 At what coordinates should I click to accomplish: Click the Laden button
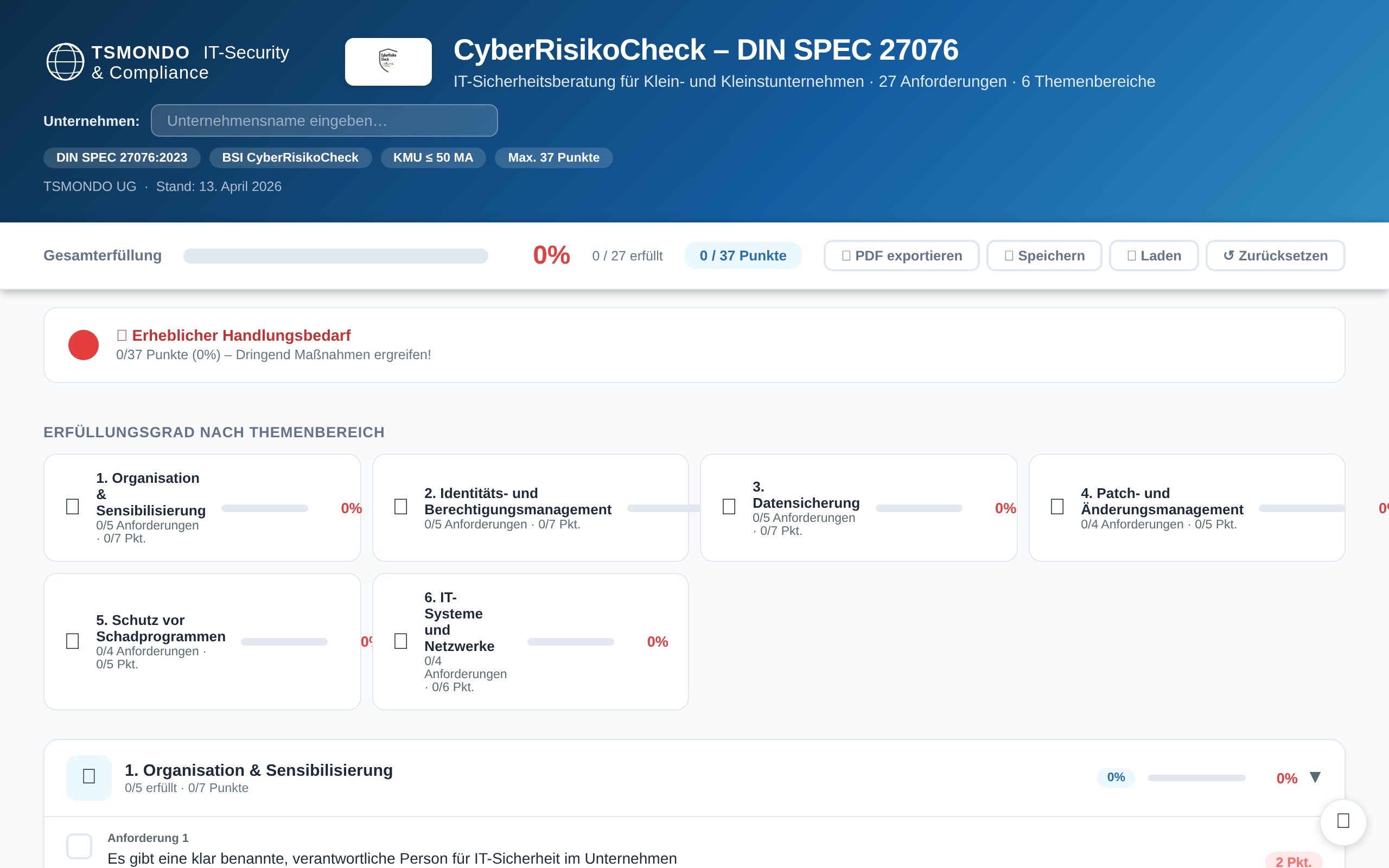(x=1154, y=256)
